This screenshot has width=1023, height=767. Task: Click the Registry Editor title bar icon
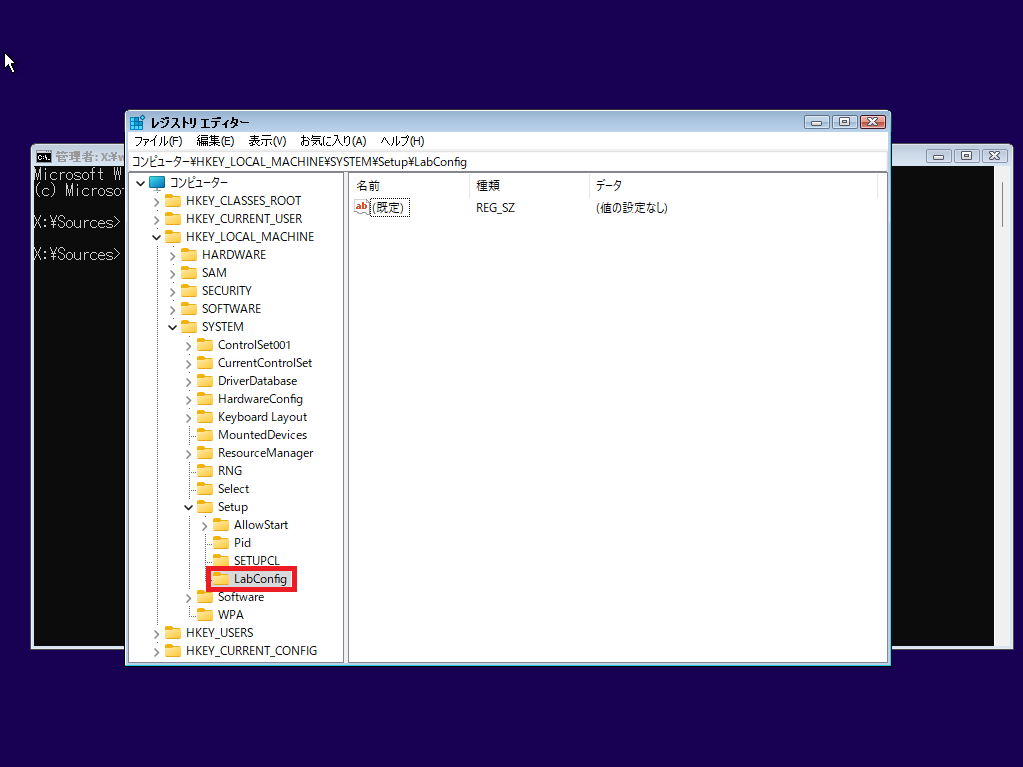click(x=138, y=122)
